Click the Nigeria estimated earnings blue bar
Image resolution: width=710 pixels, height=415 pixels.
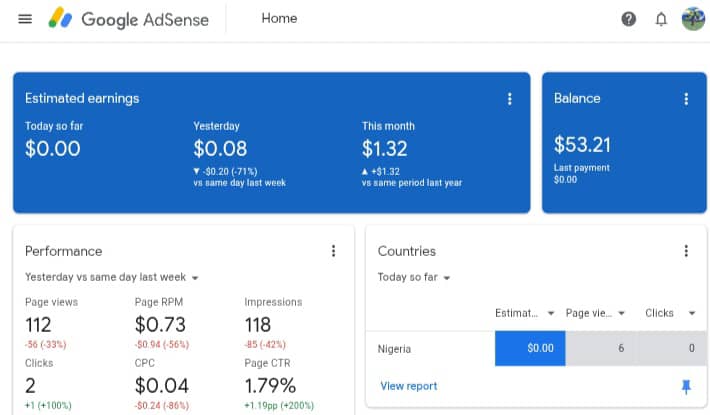[530, 349]
